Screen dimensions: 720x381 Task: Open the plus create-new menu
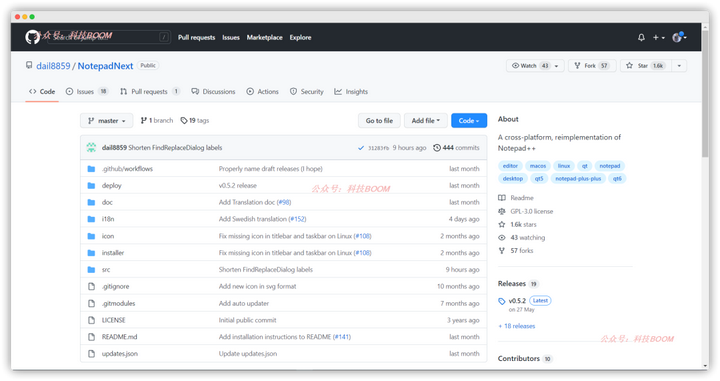[x=658, y=38]
